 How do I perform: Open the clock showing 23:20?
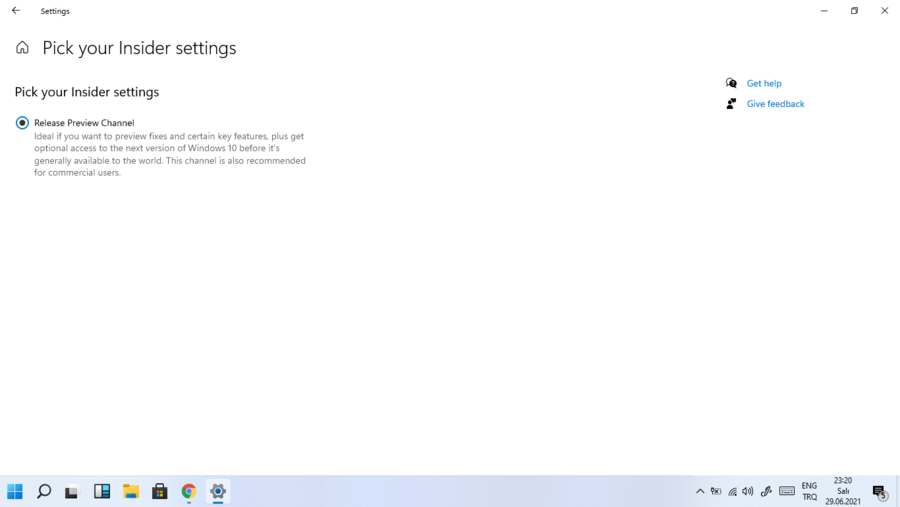843,491
